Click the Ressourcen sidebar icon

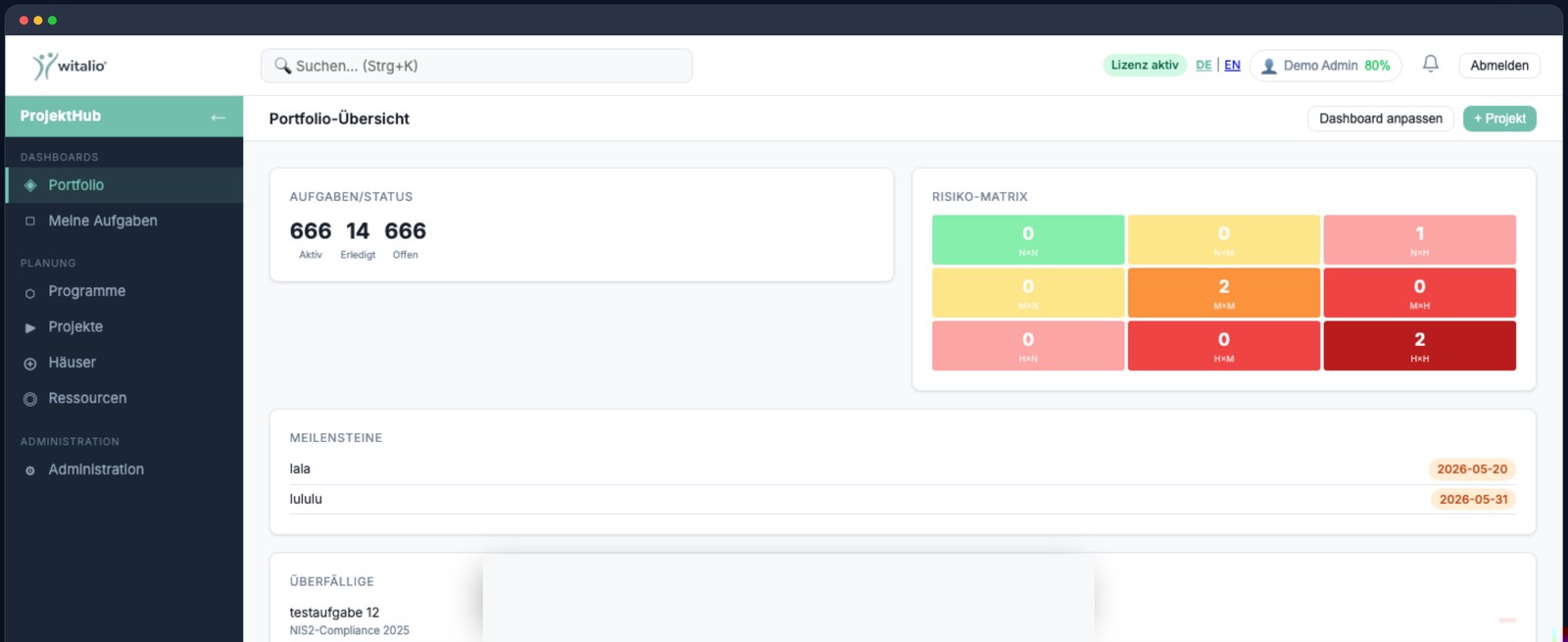click(x=30, y=399)
